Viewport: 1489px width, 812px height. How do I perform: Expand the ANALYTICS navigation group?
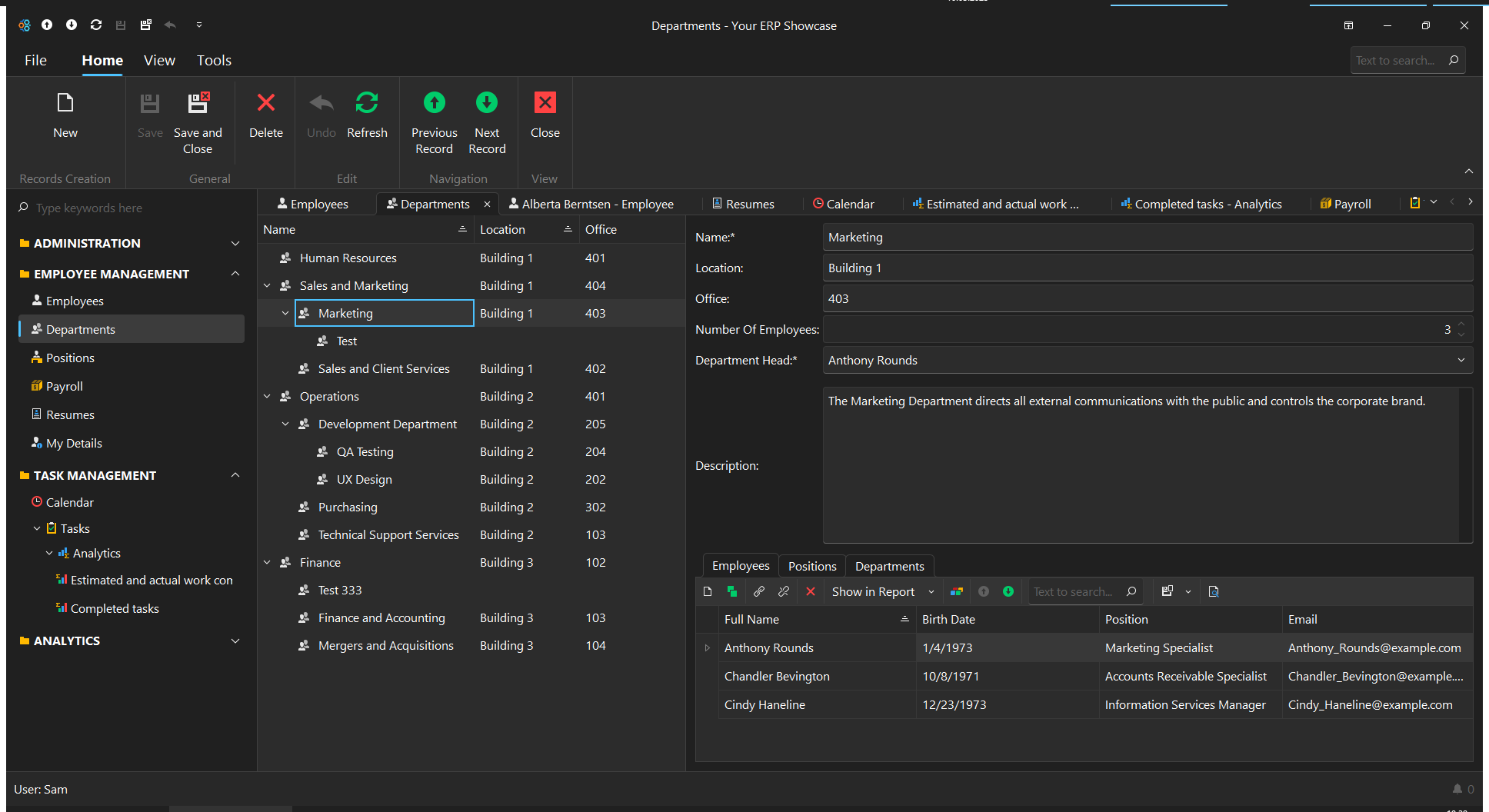[x=235, y=641]
